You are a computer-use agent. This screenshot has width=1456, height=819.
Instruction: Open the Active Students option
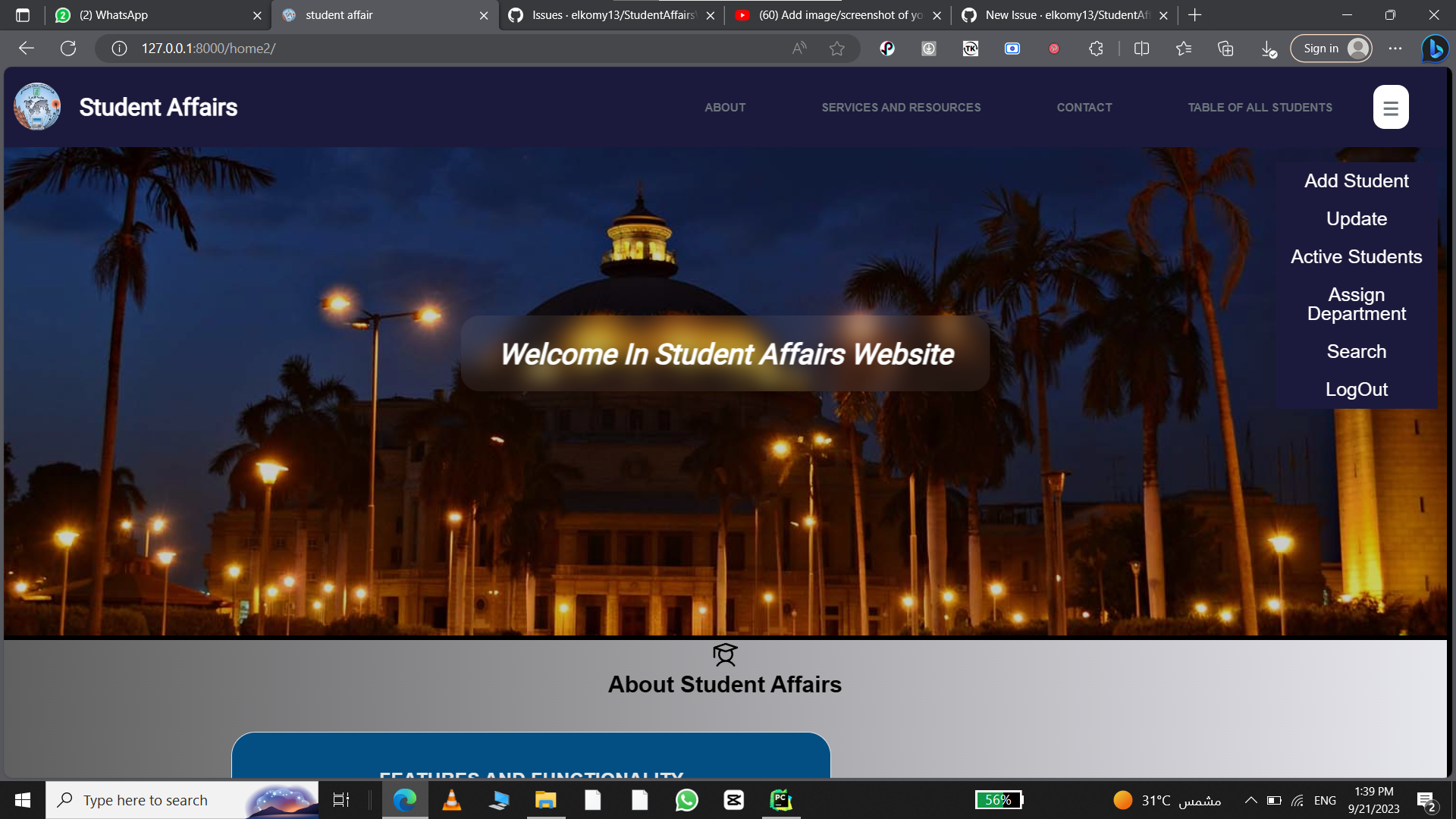pyautogui.click(x=1356, y=256)
